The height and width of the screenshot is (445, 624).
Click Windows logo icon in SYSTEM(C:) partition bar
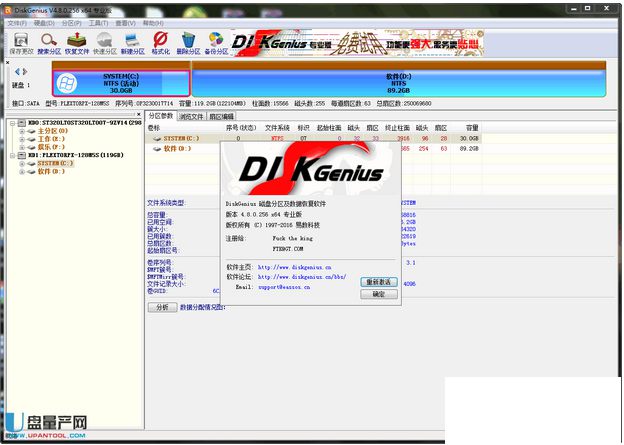pos(66,84)
